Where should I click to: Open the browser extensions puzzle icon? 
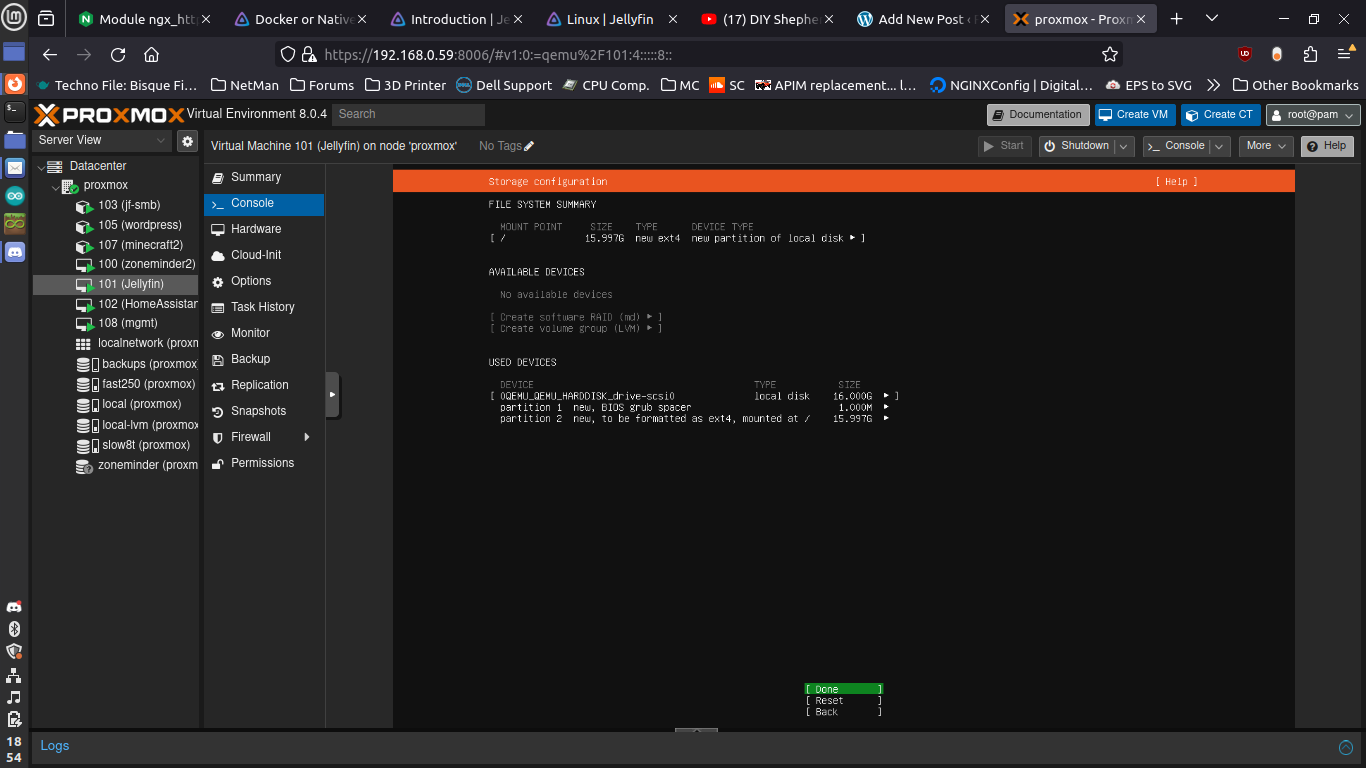(x=1310, y=55)
